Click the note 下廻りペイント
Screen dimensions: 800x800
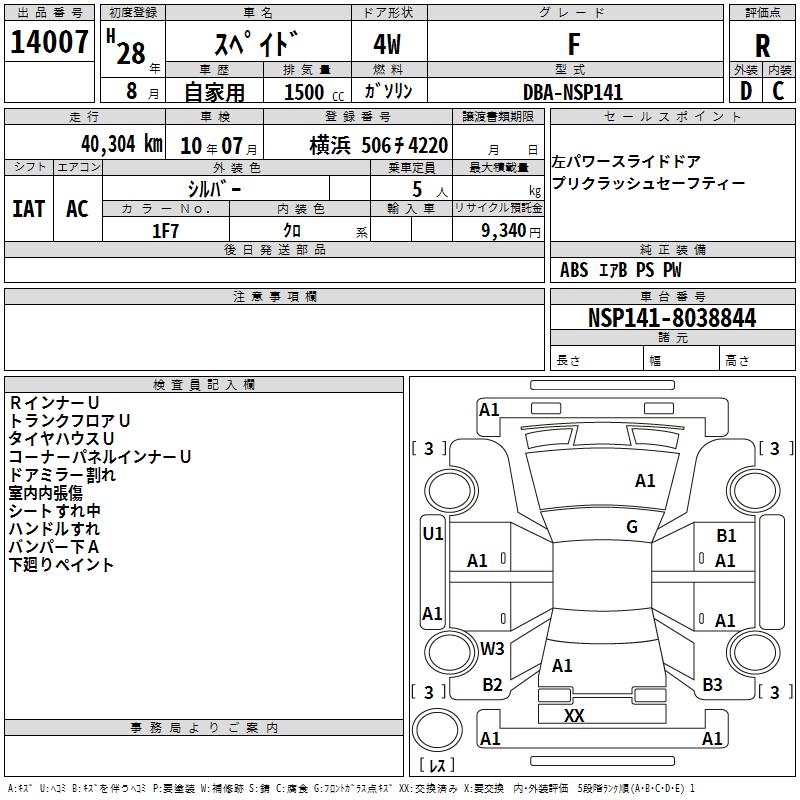pyautogui.click(x=61, y=565)
